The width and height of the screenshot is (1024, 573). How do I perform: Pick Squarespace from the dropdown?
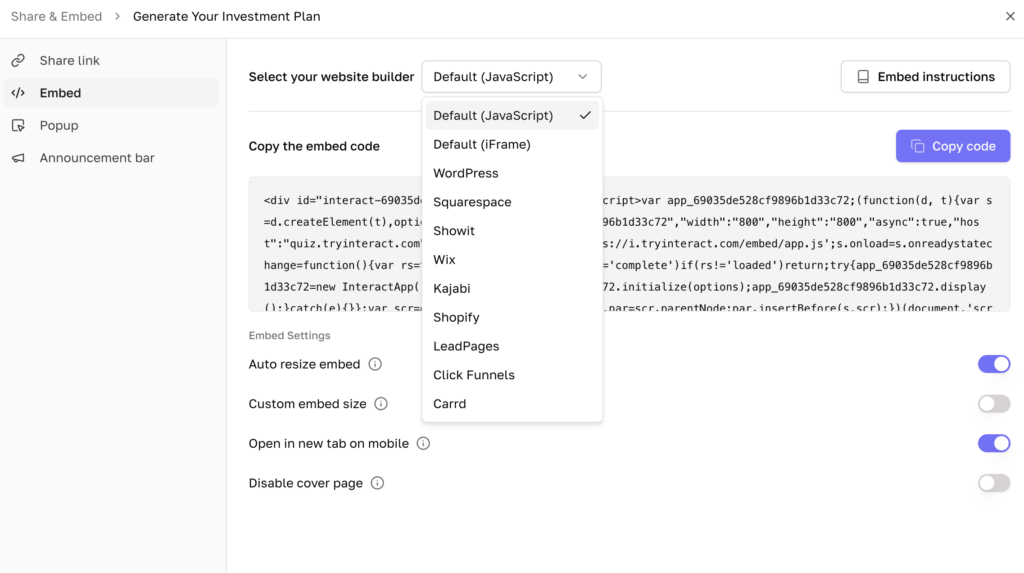512,202
